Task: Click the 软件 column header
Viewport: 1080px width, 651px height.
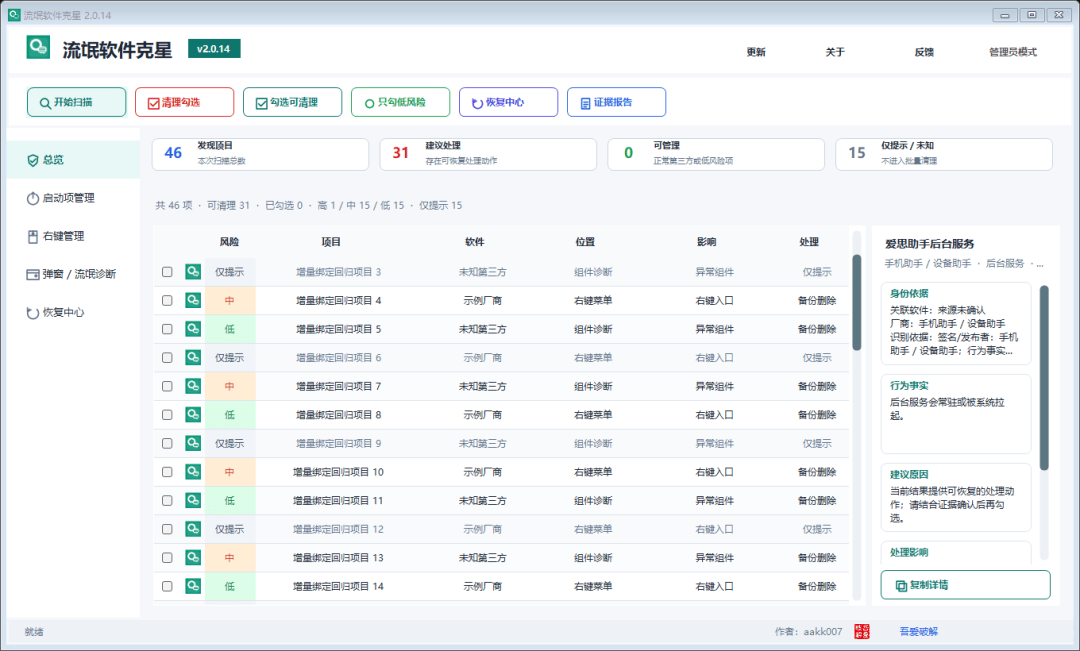Action: (475, 242)
